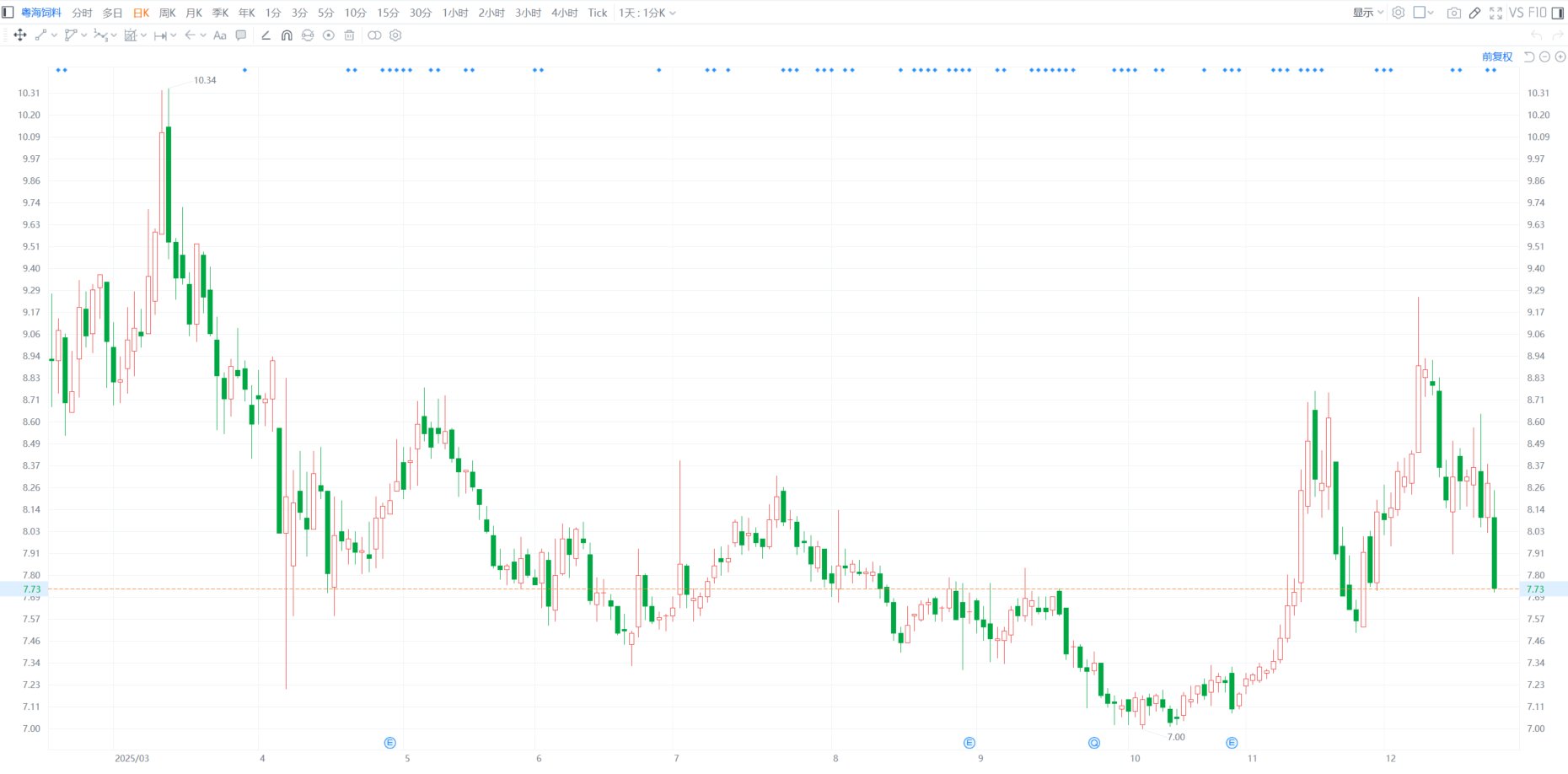Image resolution: width=1568 pixels, height=774 pixels.
Task: Open the 1天:1分K period dropdown
Action: click(x=647, y=13)
